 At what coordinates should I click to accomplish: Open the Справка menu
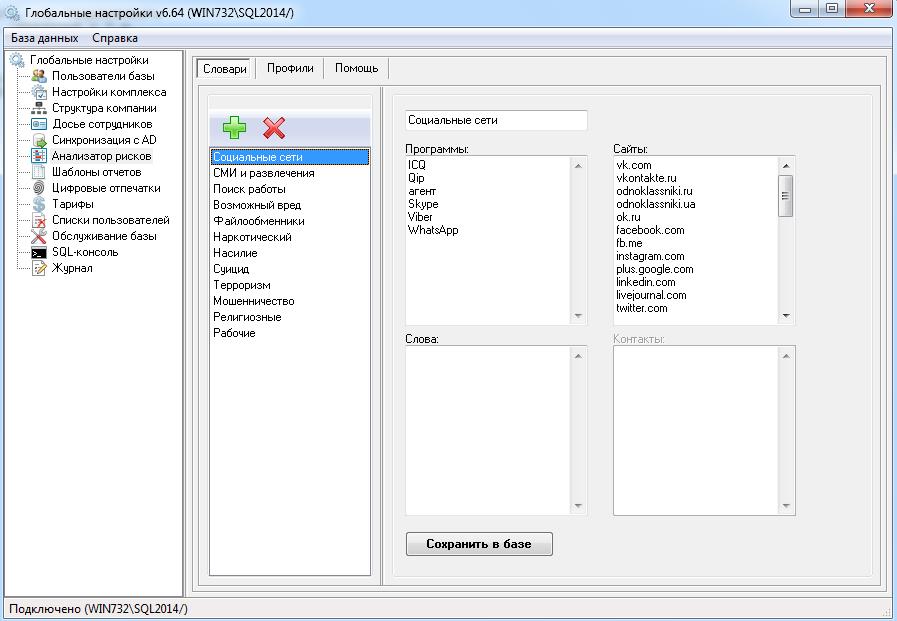point(115,38)
